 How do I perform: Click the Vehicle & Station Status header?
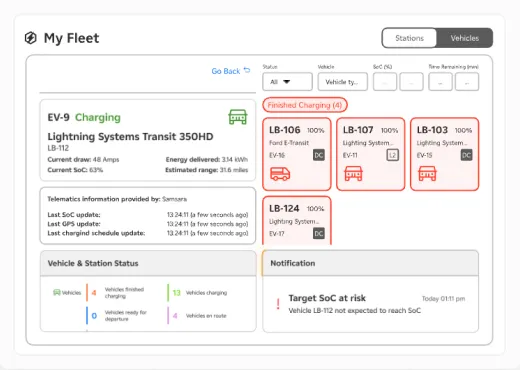[148, 263]
